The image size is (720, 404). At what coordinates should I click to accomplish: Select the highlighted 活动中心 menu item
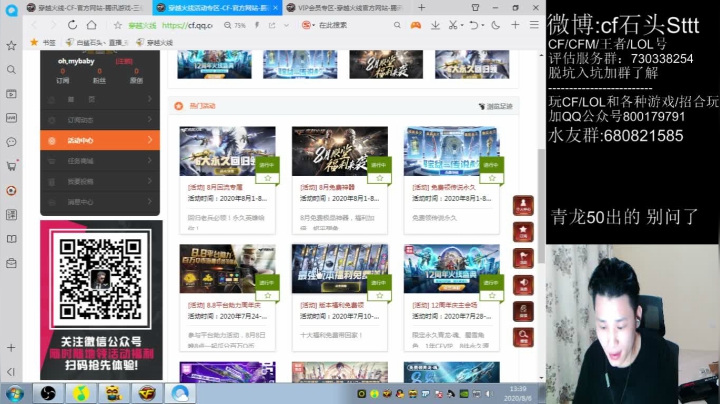[100, 140]
